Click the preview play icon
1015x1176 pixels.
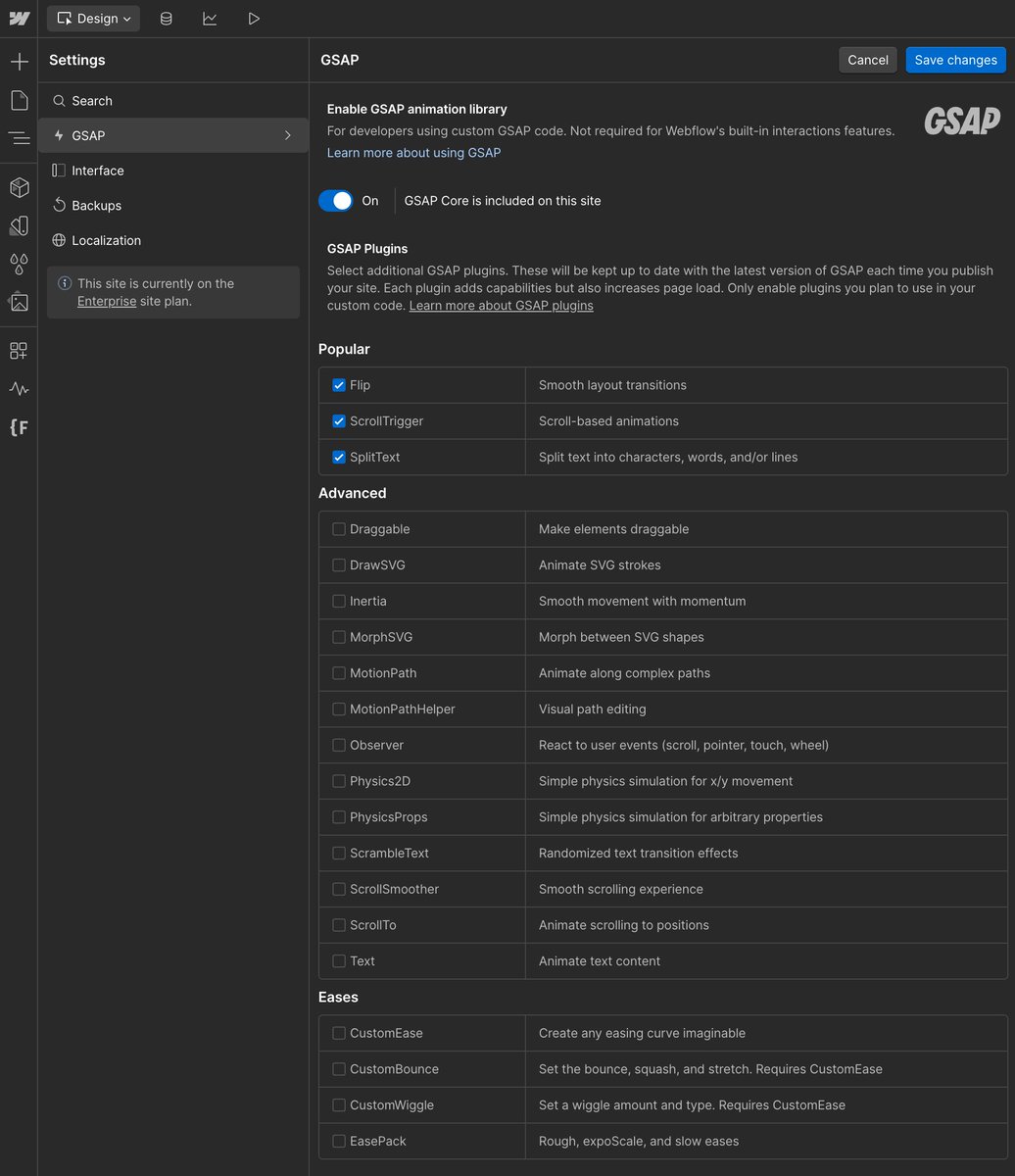[x=254, y=19]
